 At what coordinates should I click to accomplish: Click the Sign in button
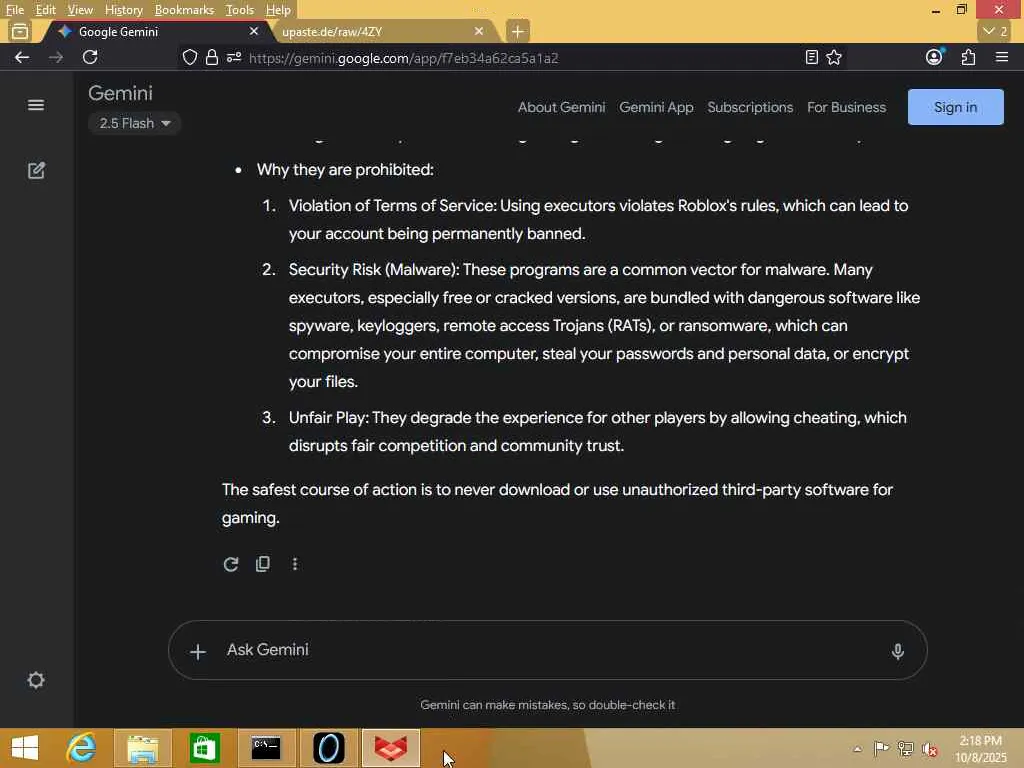(x=955, y=107)
